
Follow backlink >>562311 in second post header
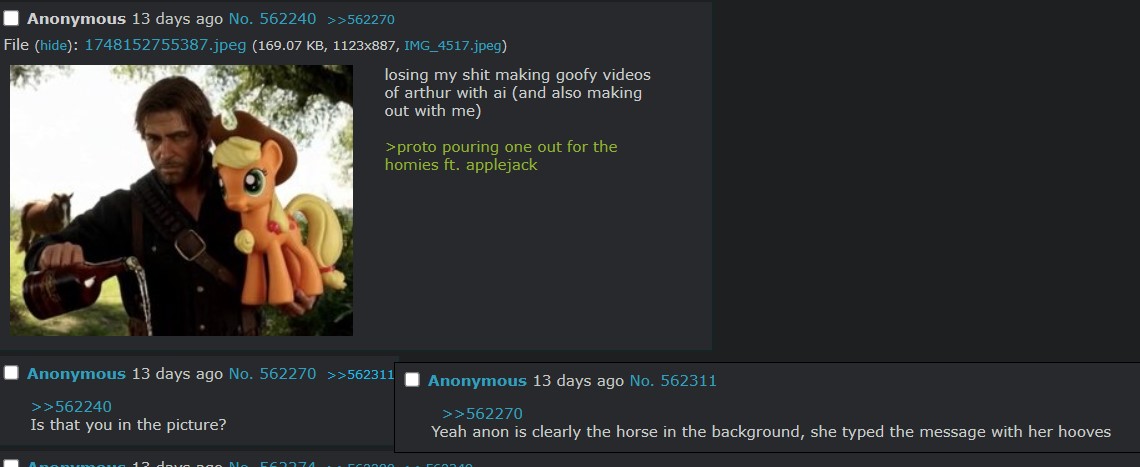(360, 375)
